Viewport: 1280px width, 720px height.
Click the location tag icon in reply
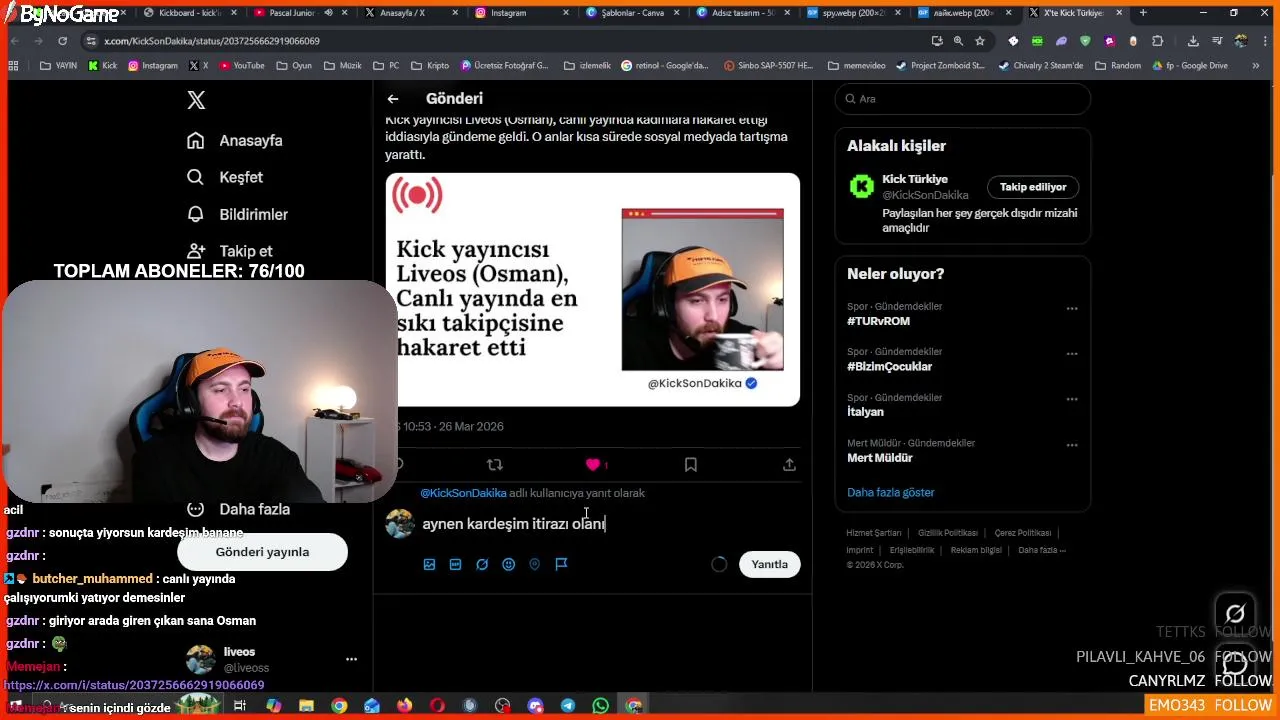pyautogui.click(x=534, y=564)
